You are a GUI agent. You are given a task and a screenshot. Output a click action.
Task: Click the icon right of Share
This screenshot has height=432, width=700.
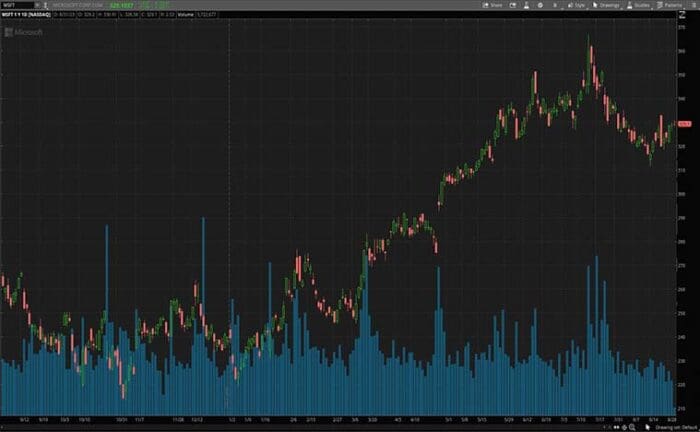click(513, 5)
